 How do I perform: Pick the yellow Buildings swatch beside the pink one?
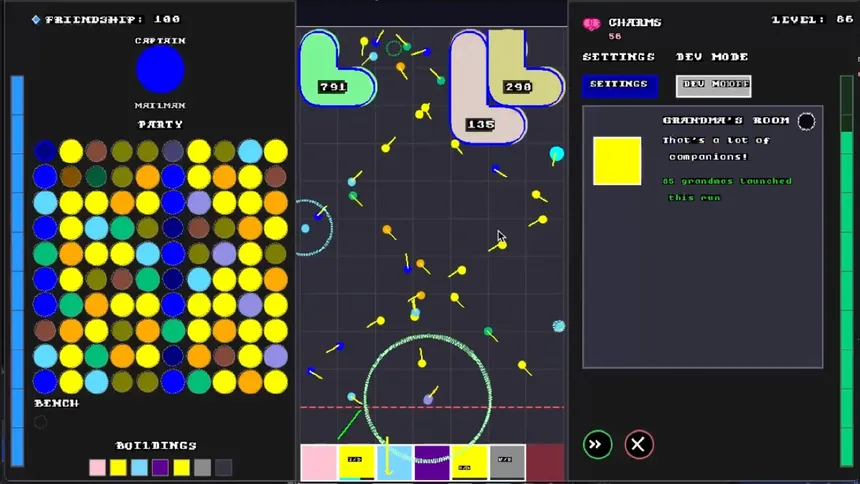[x=118, y=468]
